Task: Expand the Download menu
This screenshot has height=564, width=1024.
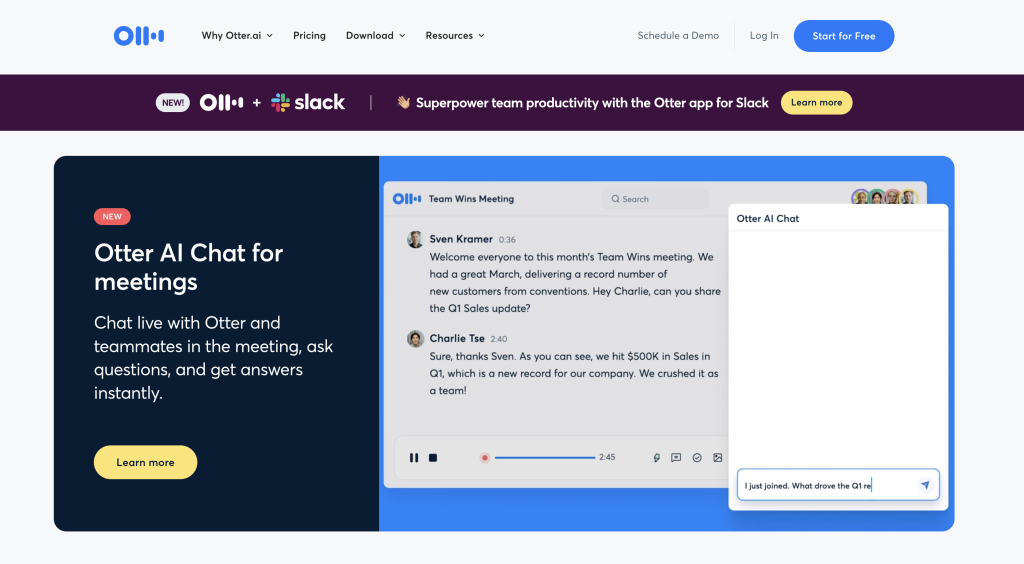Action: (x=376, y=36)
